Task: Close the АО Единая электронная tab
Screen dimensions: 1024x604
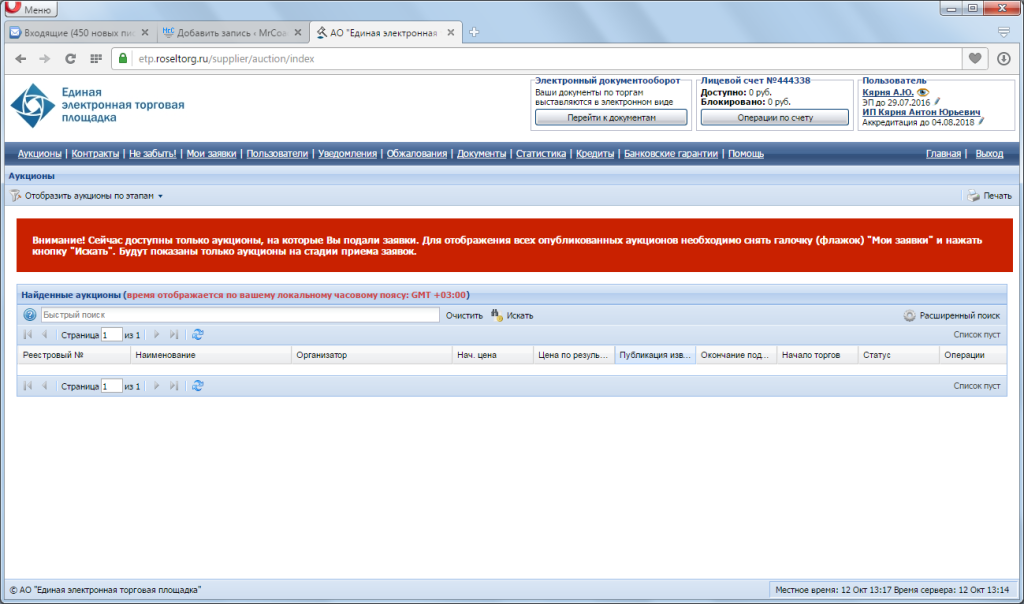Action: 451,33
